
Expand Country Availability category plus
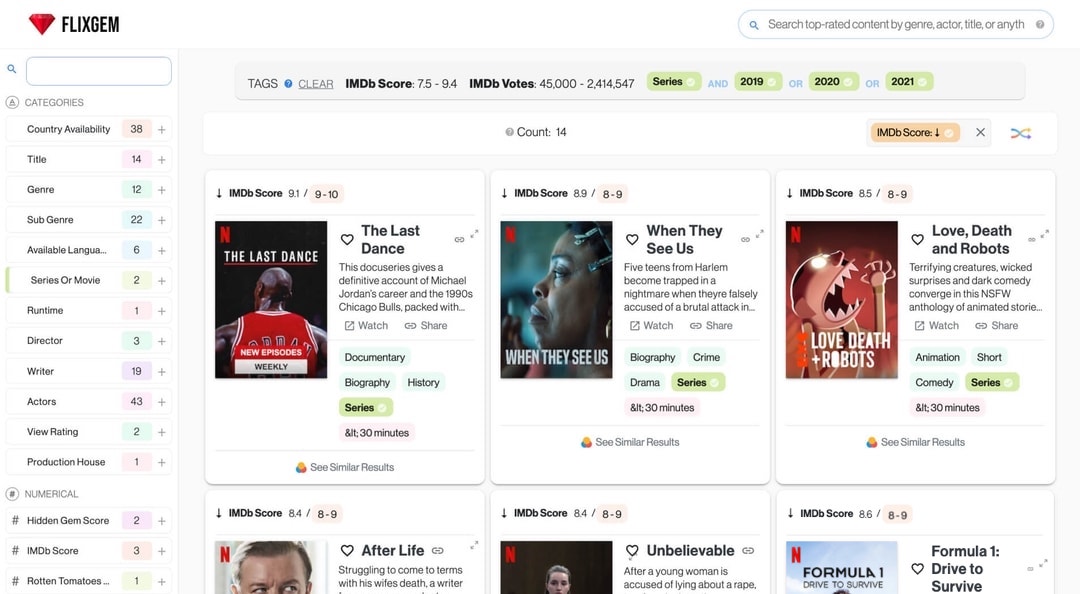[x=161, y=130]
